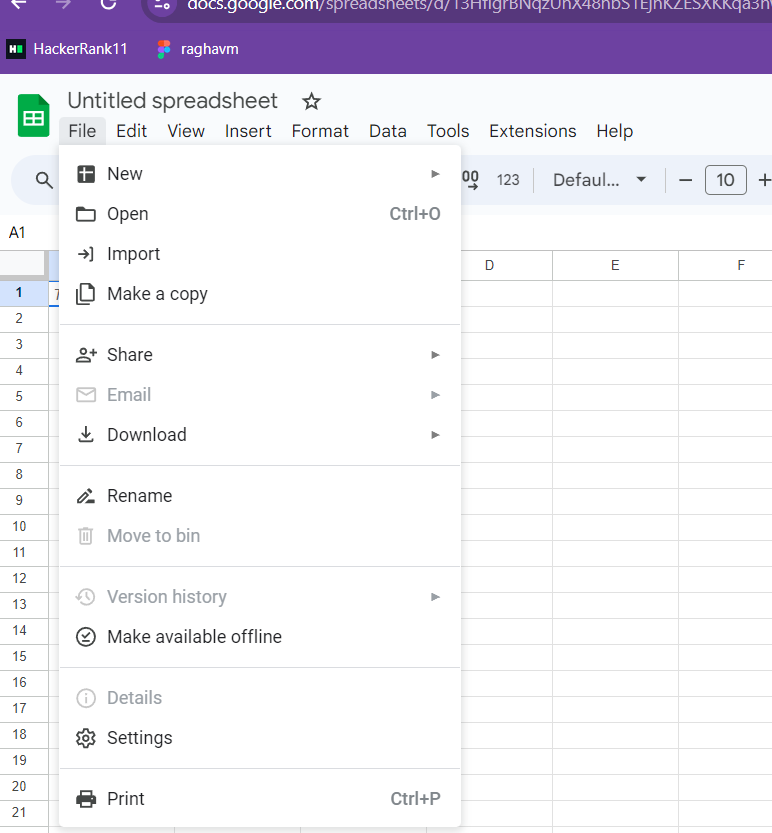Click the Print printer icon
The height and width of the screenshot is (833, 772).
(86, 799)
